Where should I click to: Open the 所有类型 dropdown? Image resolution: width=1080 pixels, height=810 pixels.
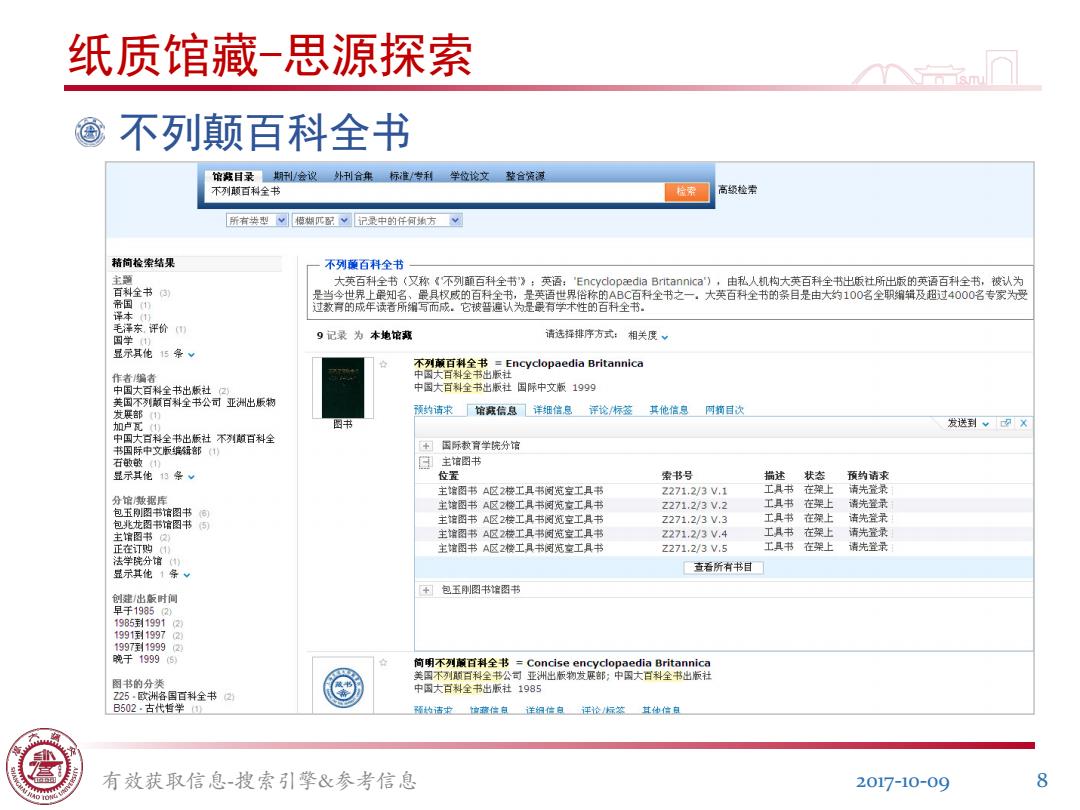coord(257,220)
